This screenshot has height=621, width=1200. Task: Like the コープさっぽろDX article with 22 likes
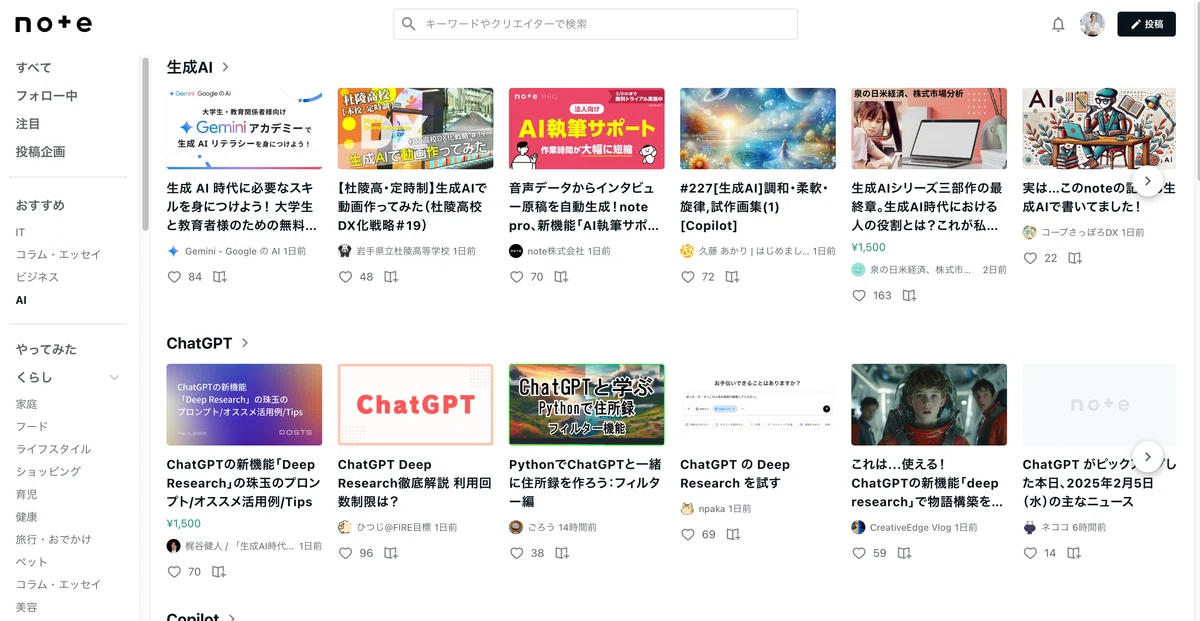1030,258
